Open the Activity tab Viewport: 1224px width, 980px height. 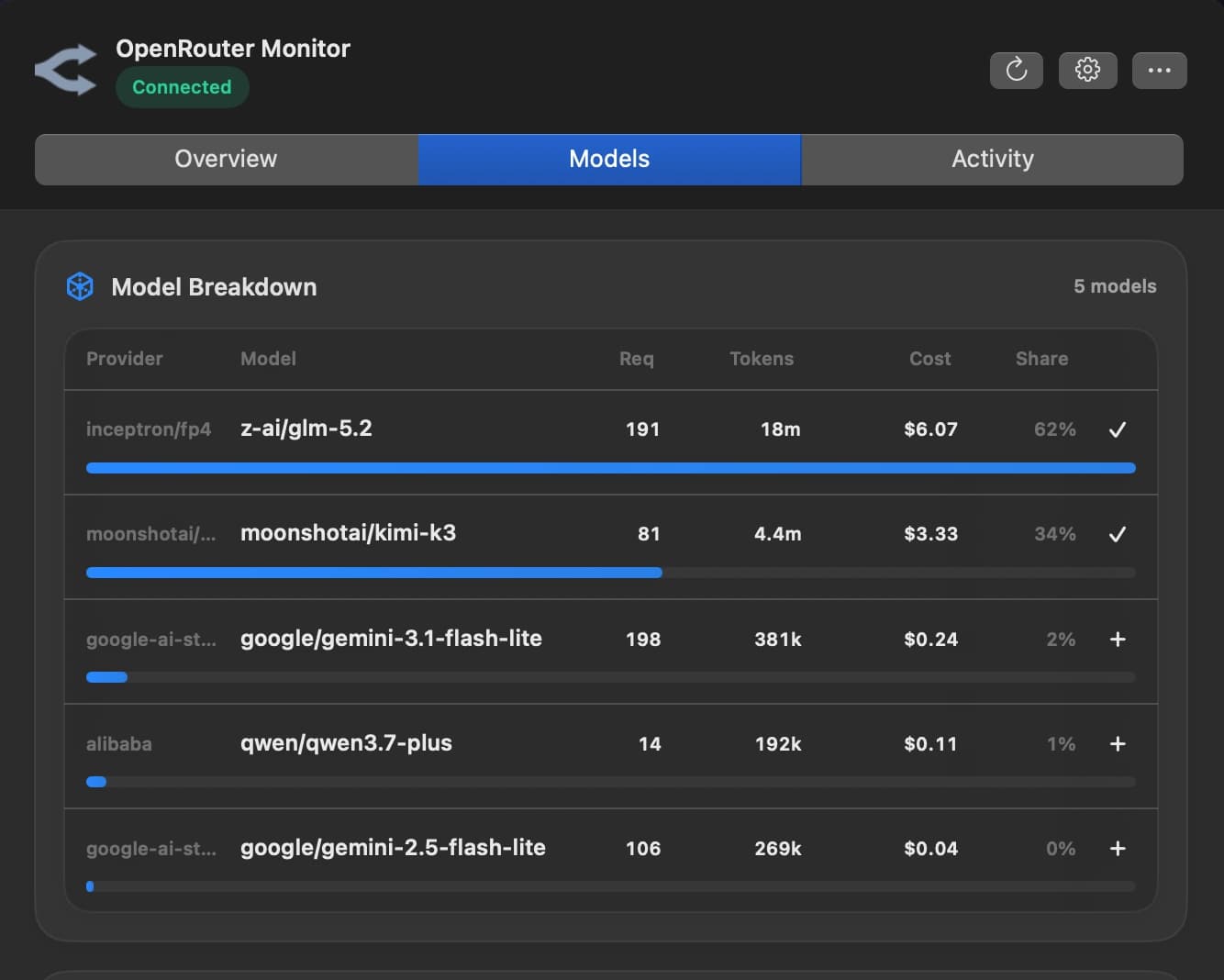click(x=993, y=159)
